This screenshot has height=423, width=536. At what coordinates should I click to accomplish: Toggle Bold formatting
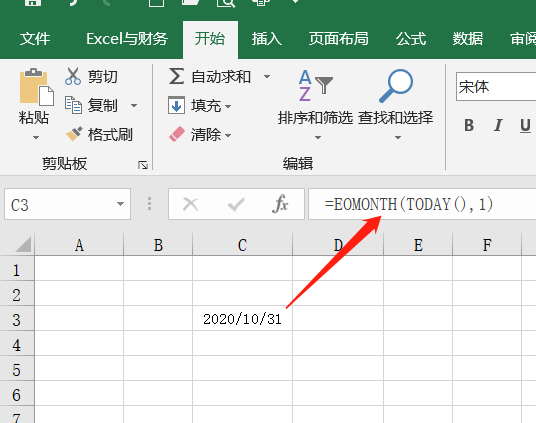pos(469,125)
